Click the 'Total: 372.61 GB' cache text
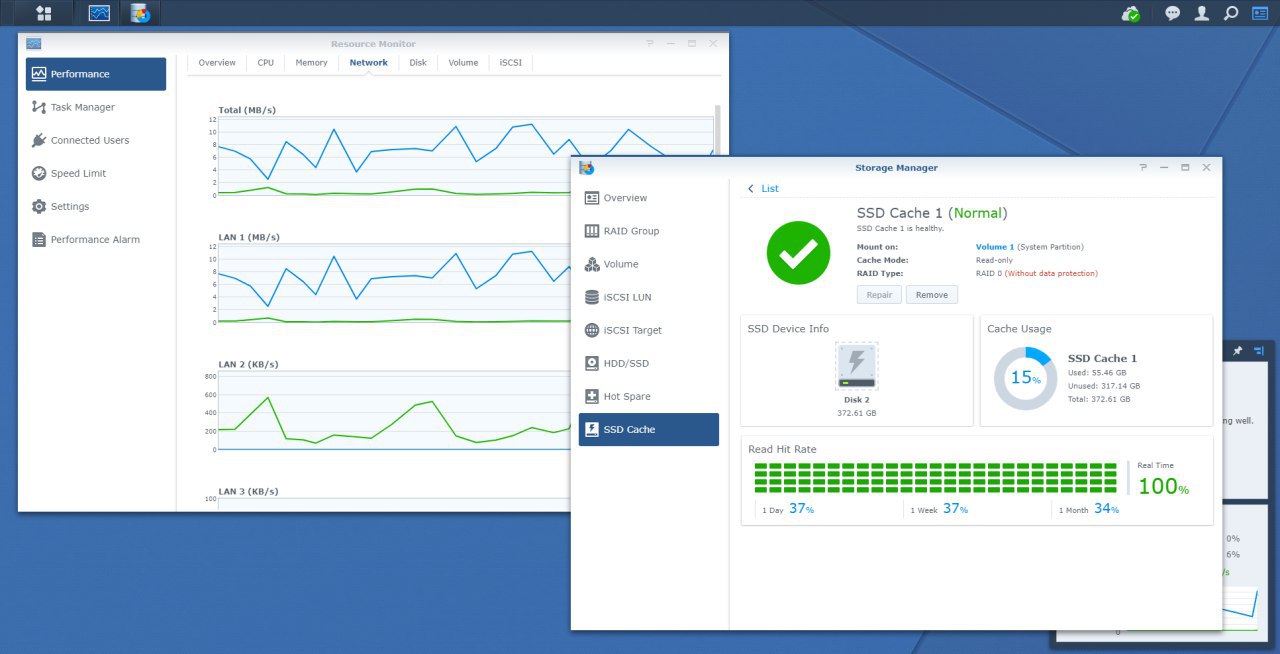 coord(1099,398)
